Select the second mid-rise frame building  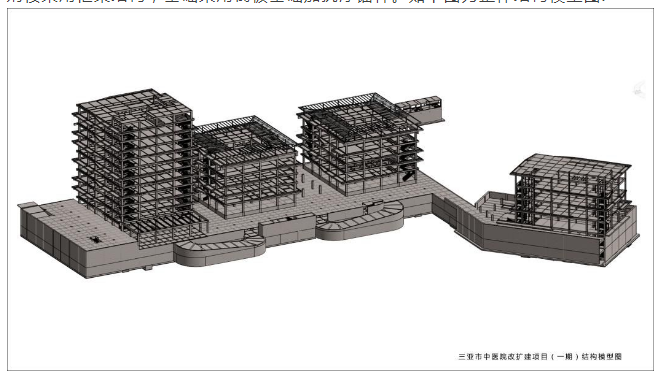[247, 166]
